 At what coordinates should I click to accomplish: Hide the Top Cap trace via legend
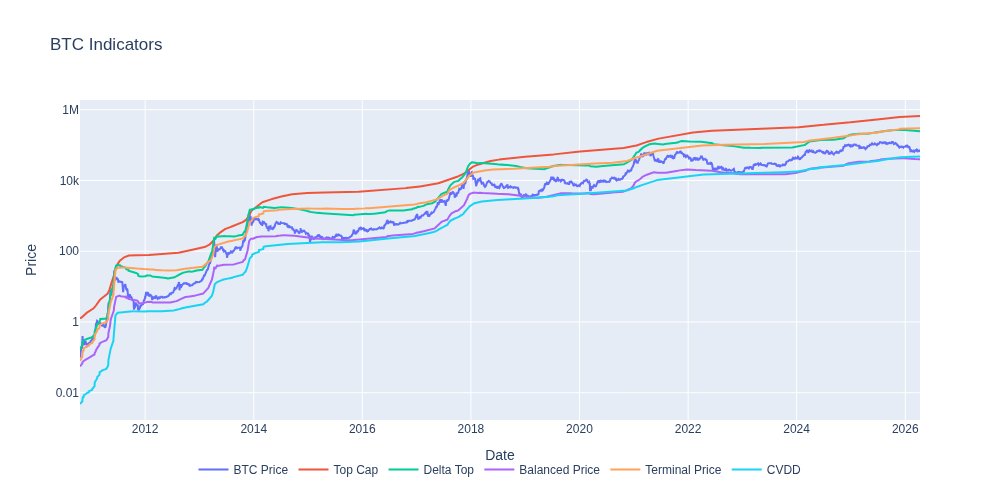click(x=355, y=470)
